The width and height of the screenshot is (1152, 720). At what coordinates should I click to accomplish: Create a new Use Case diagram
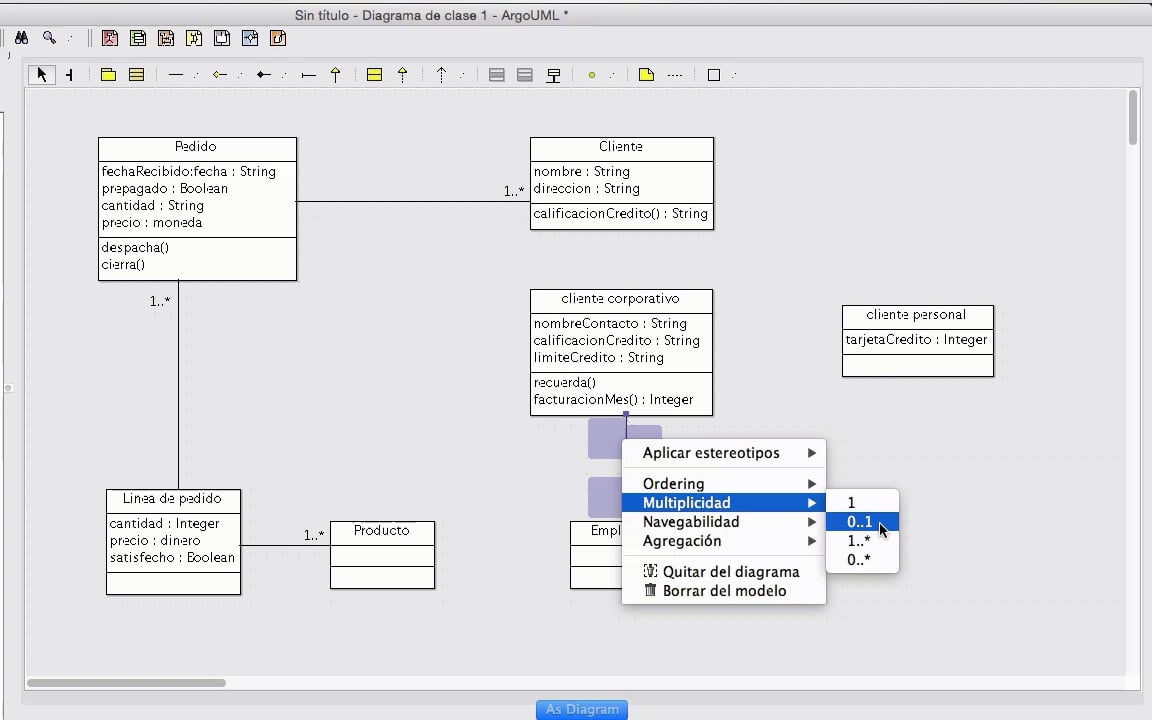point(110,38)
